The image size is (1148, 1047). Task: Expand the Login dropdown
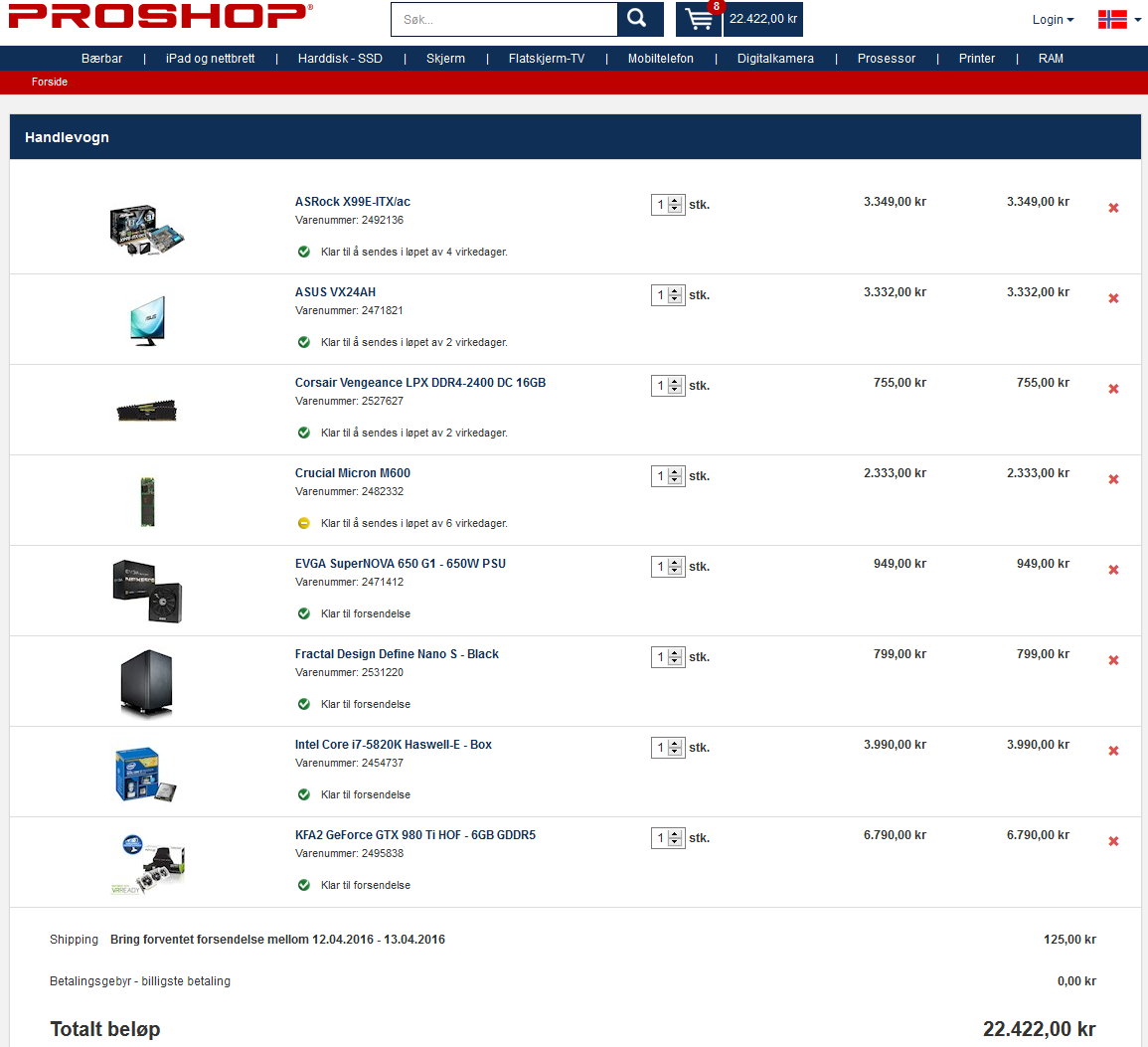tap(1053, 20)
